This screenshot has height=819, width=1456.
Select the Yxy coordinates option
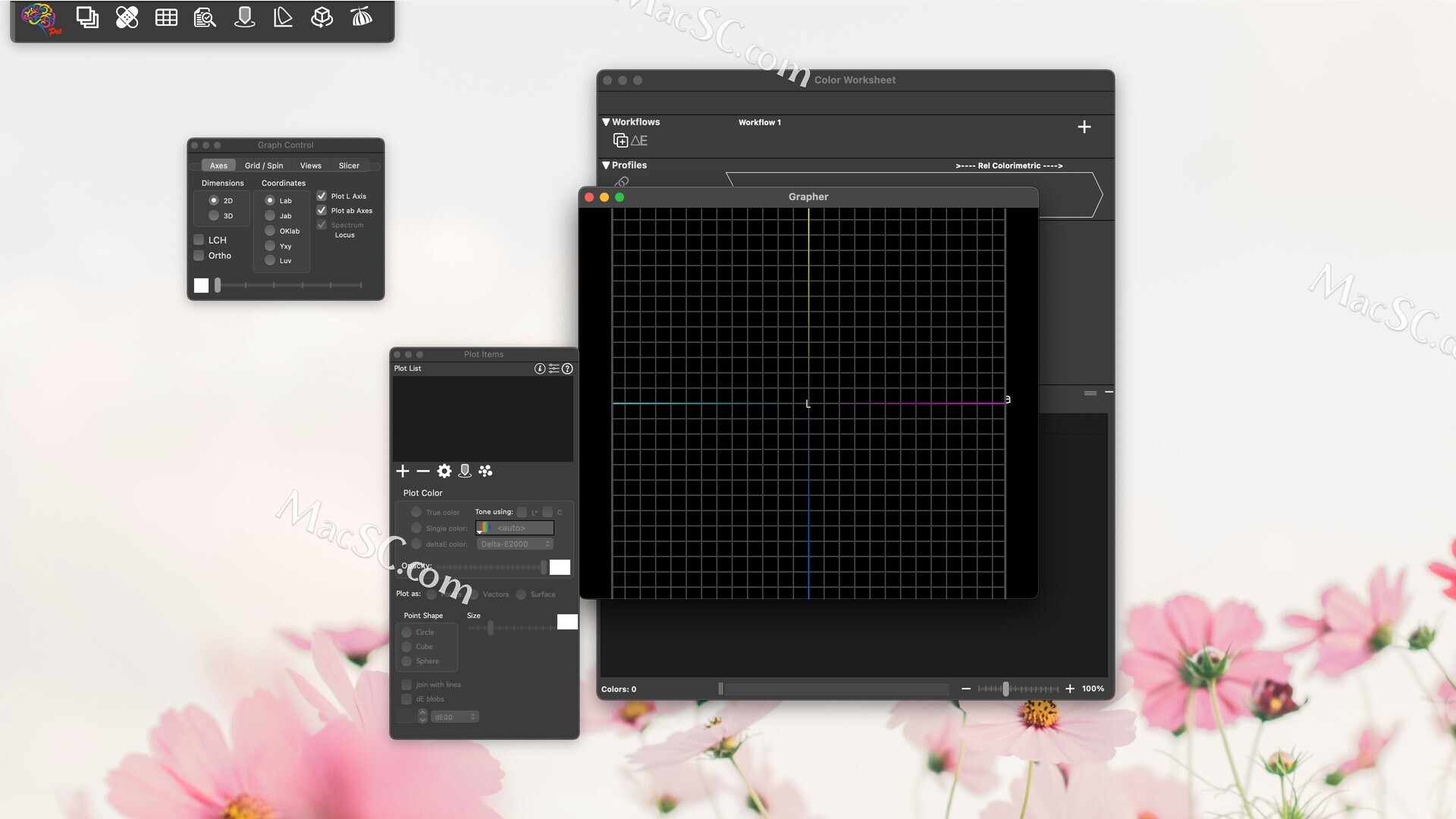tap(270, 246)
